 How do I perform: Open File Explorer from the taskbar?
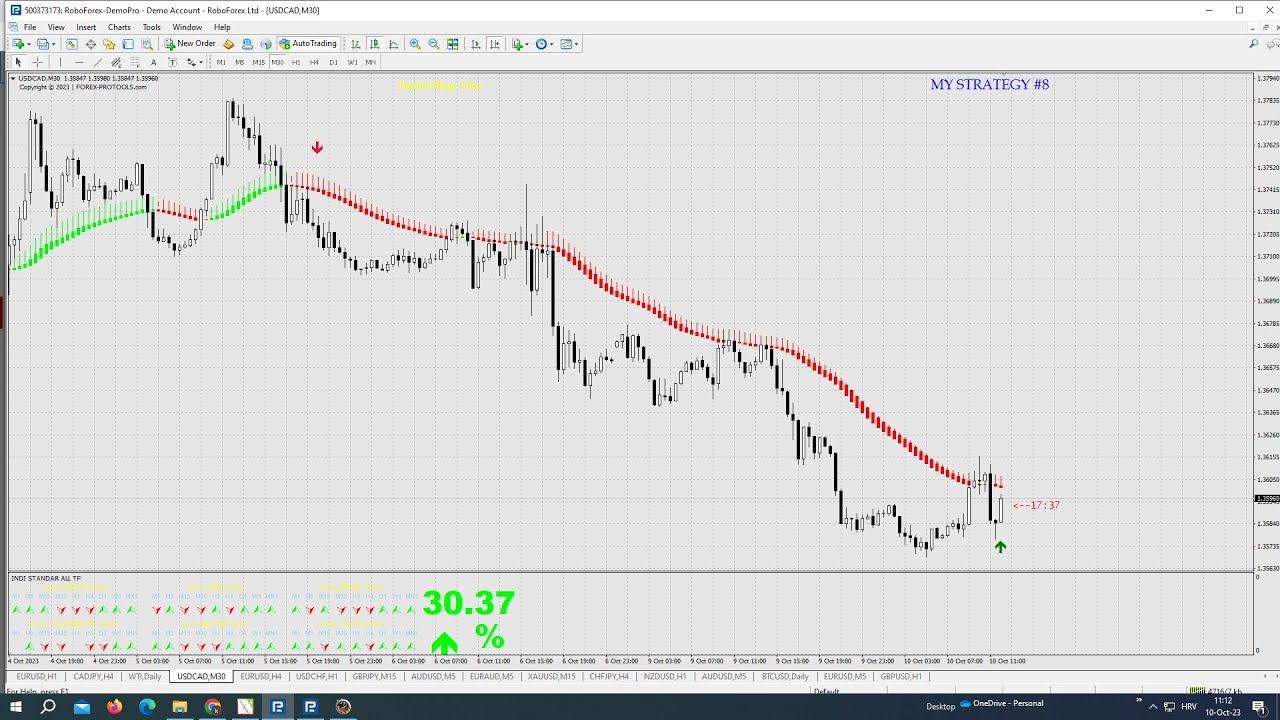(x=180, y=706)
